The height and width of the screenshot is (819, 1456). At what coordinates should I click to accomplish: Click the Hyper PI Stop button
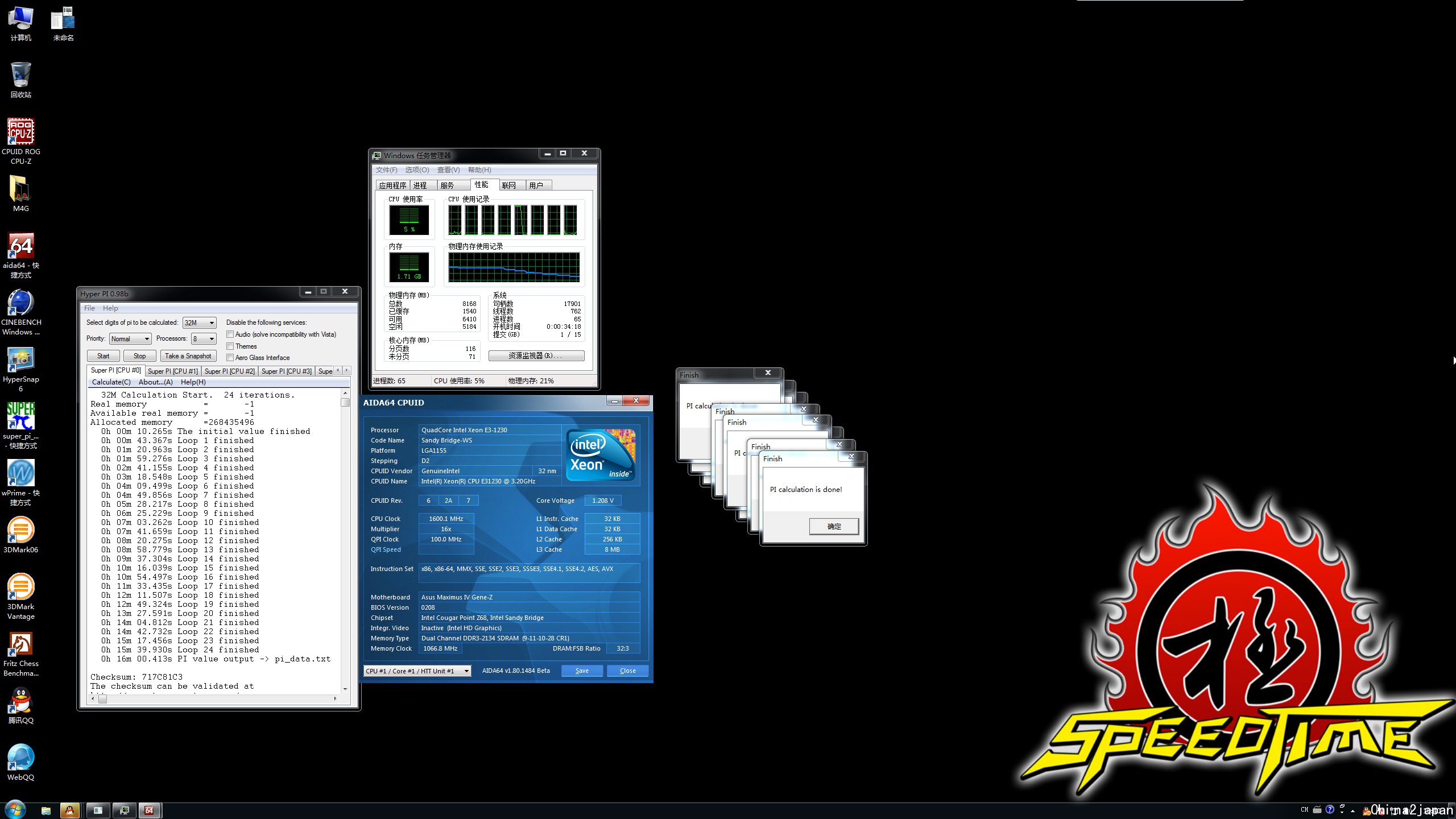139,356
